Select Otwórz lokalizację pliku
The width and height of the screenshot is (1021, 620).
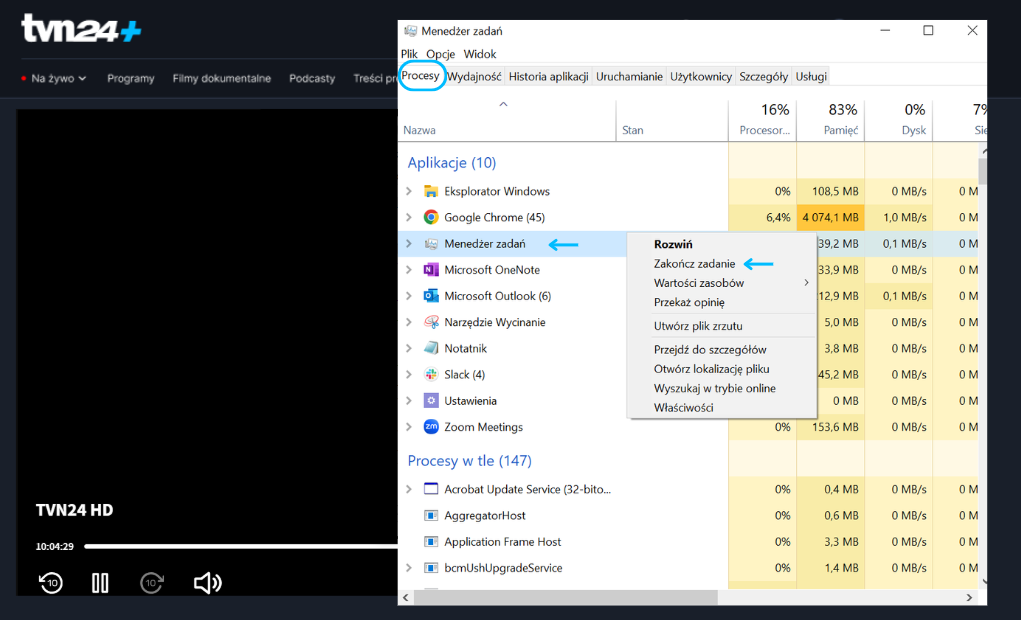[x=721, y=369]
